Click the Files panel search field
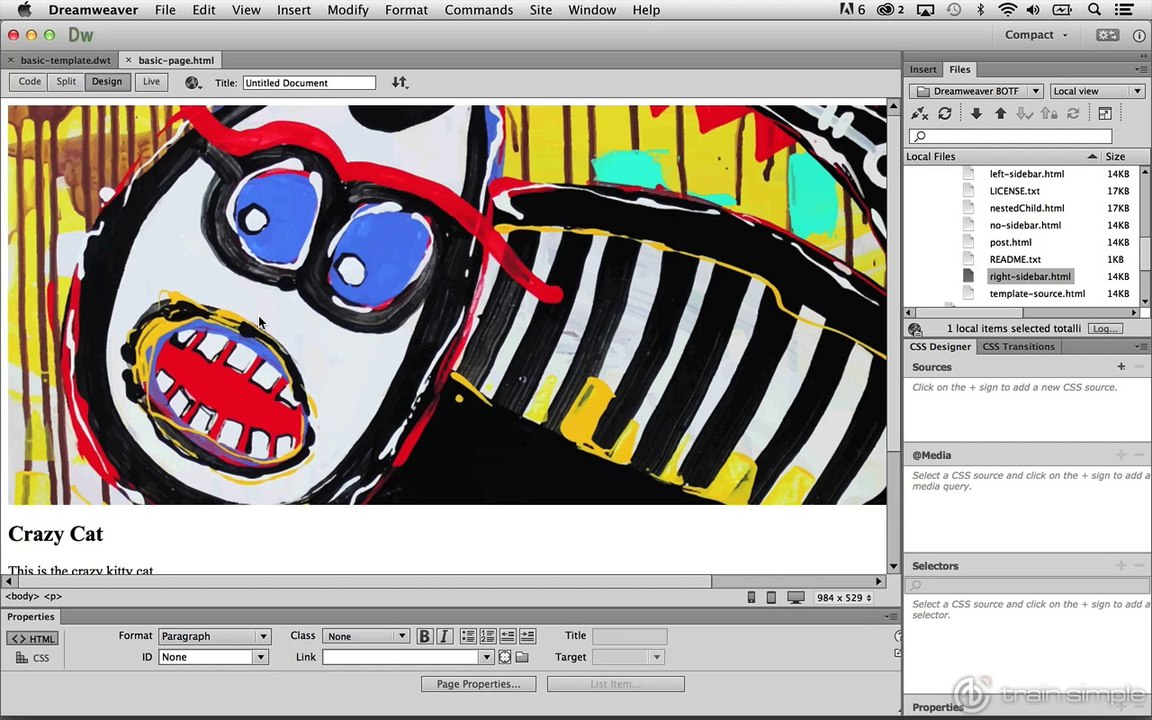The height and width of the screenshot is (720, 1152). (1010, 136)
